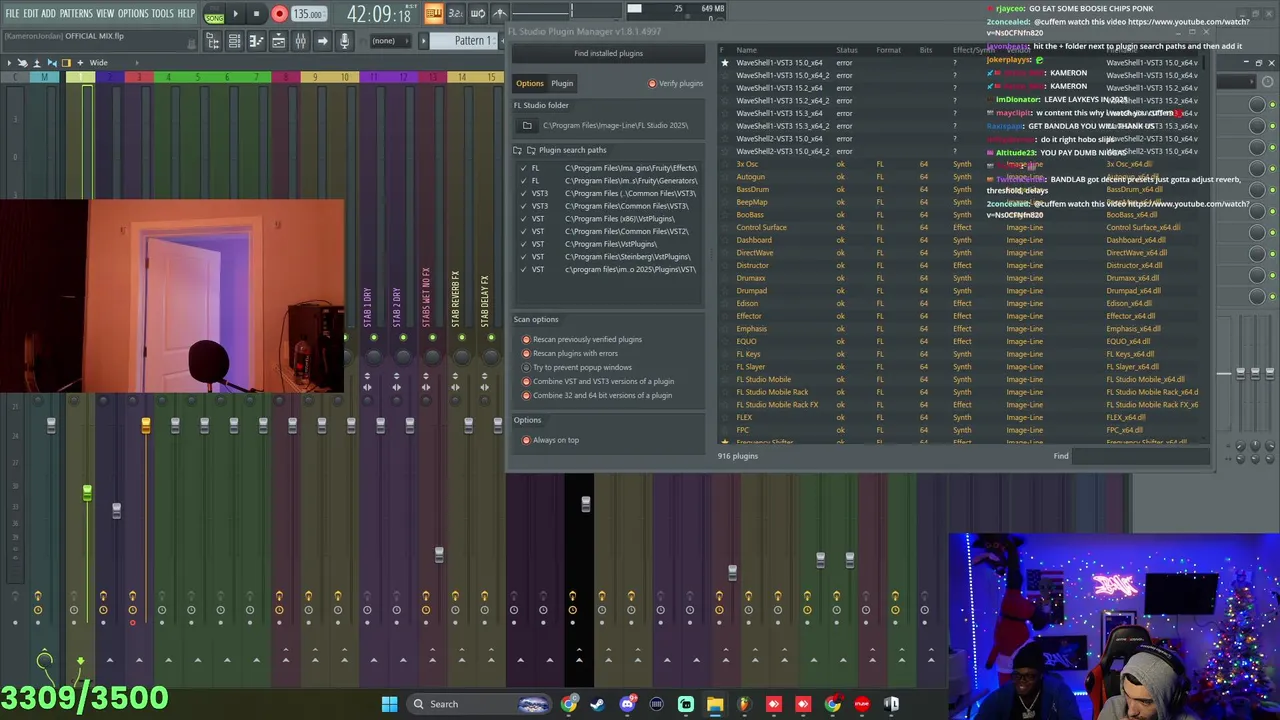Toggle the loop recording icon
The width and height of the screenshot is (1280, 720).
[x=477, y=13]
